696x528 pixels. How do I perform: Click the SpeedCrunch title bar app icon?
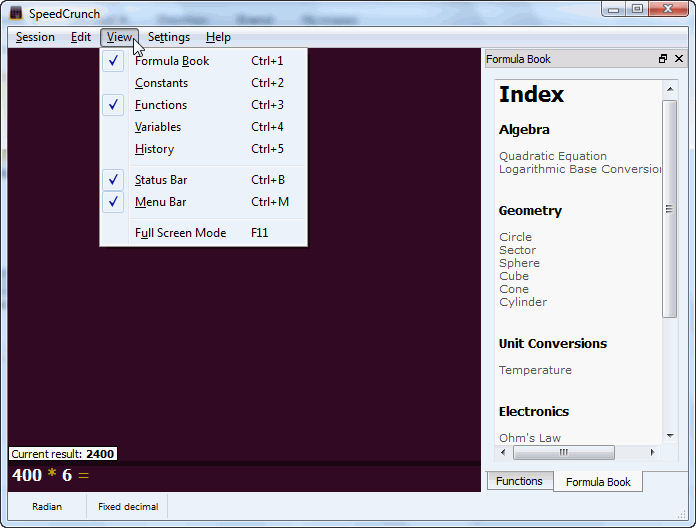pyautogui.click(x=16, y=13)
